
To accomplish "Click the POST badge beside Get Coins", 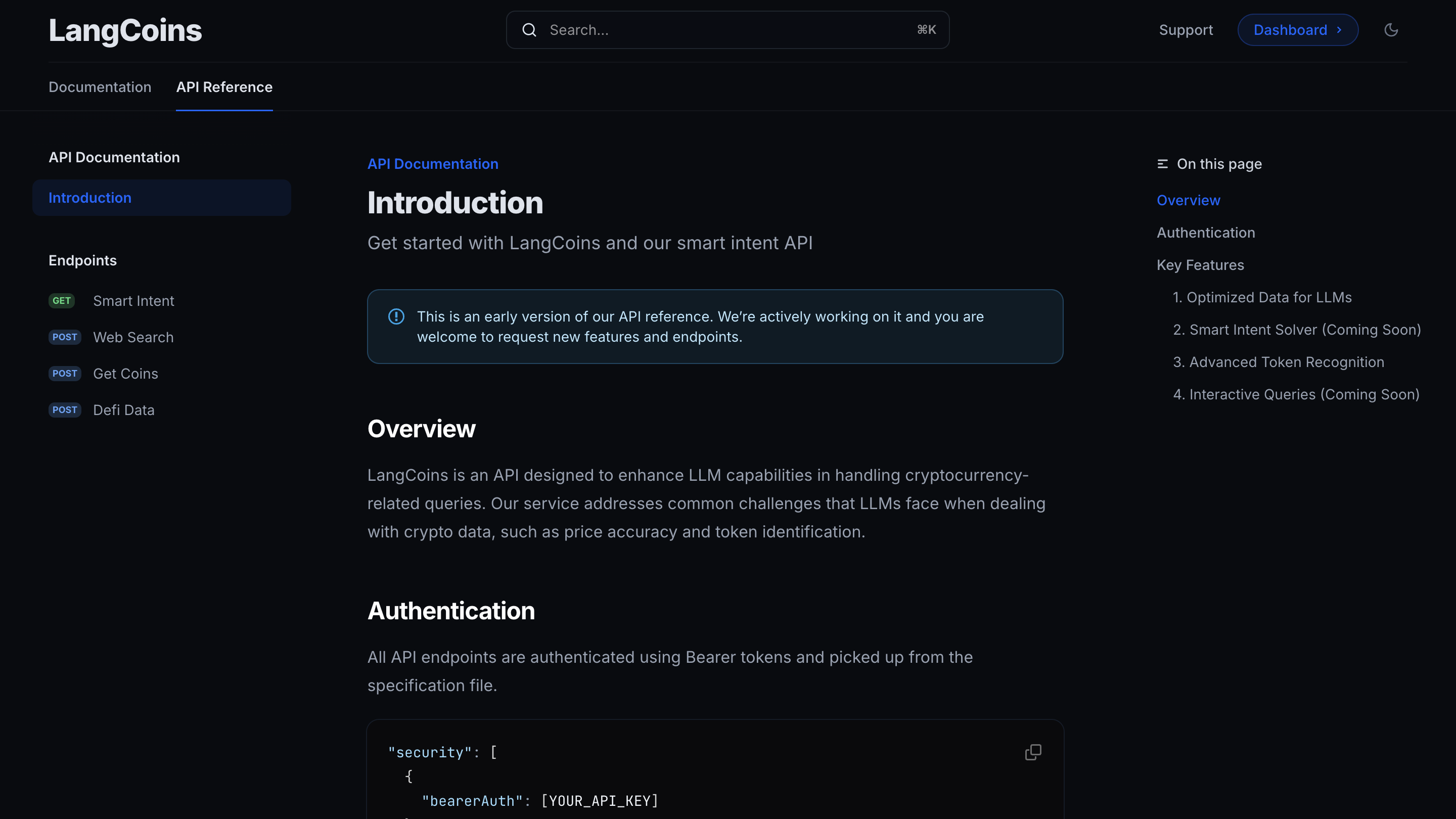I will (64, 374).
